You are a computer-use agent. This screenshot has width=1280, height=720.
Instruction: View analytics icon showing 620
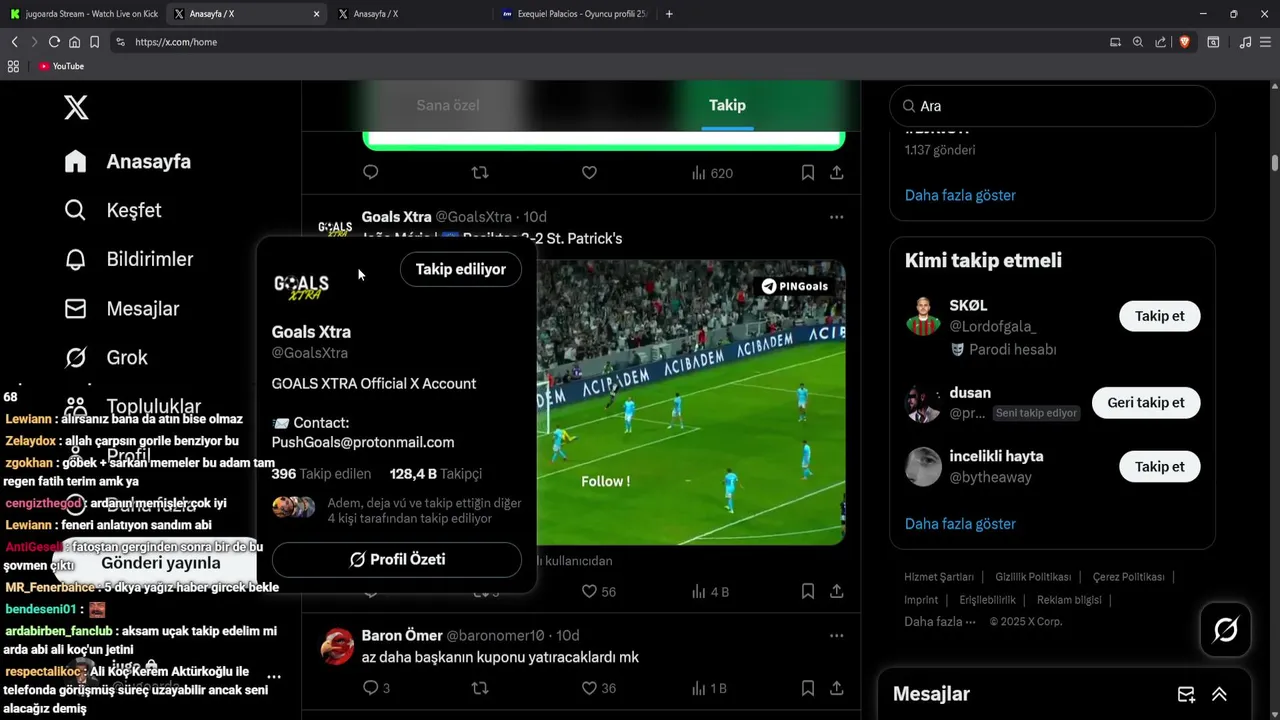tap(712, 173)
